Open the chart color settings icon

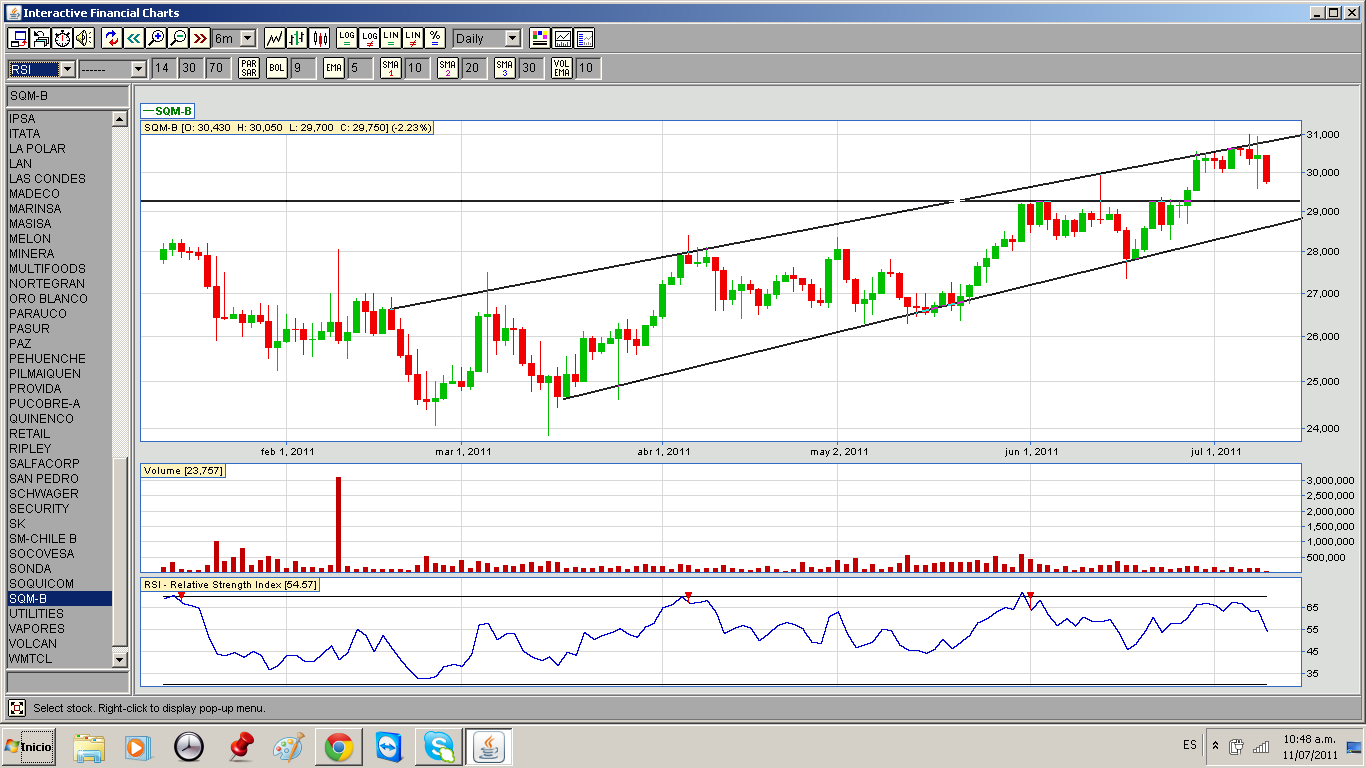click(x=540, y=38)
